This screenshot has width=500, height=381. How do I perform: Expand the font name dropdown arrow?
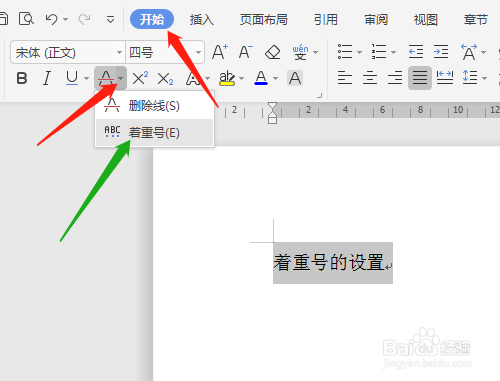coord(119,52)
